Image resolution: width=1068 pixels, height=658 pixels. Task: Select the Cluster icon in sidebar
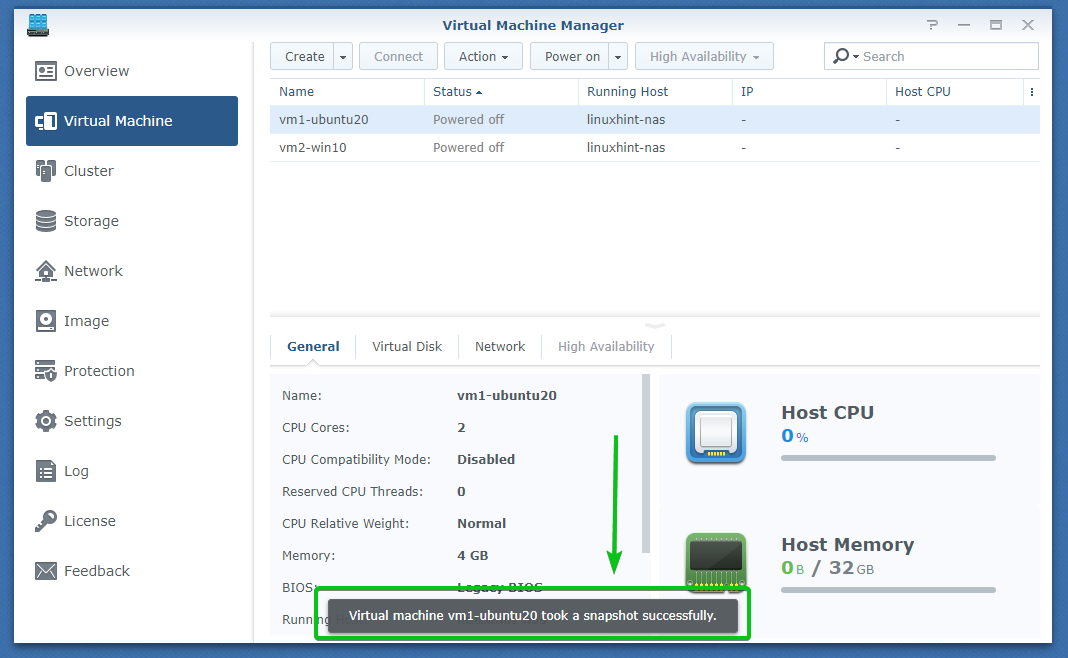46,171
